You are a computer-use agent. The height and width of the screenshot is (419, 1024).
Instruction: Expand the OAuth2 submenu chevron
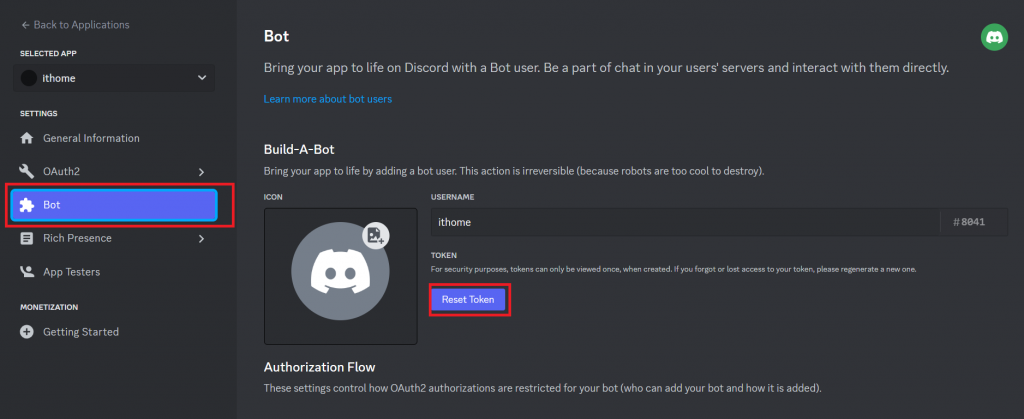point(201,172)
